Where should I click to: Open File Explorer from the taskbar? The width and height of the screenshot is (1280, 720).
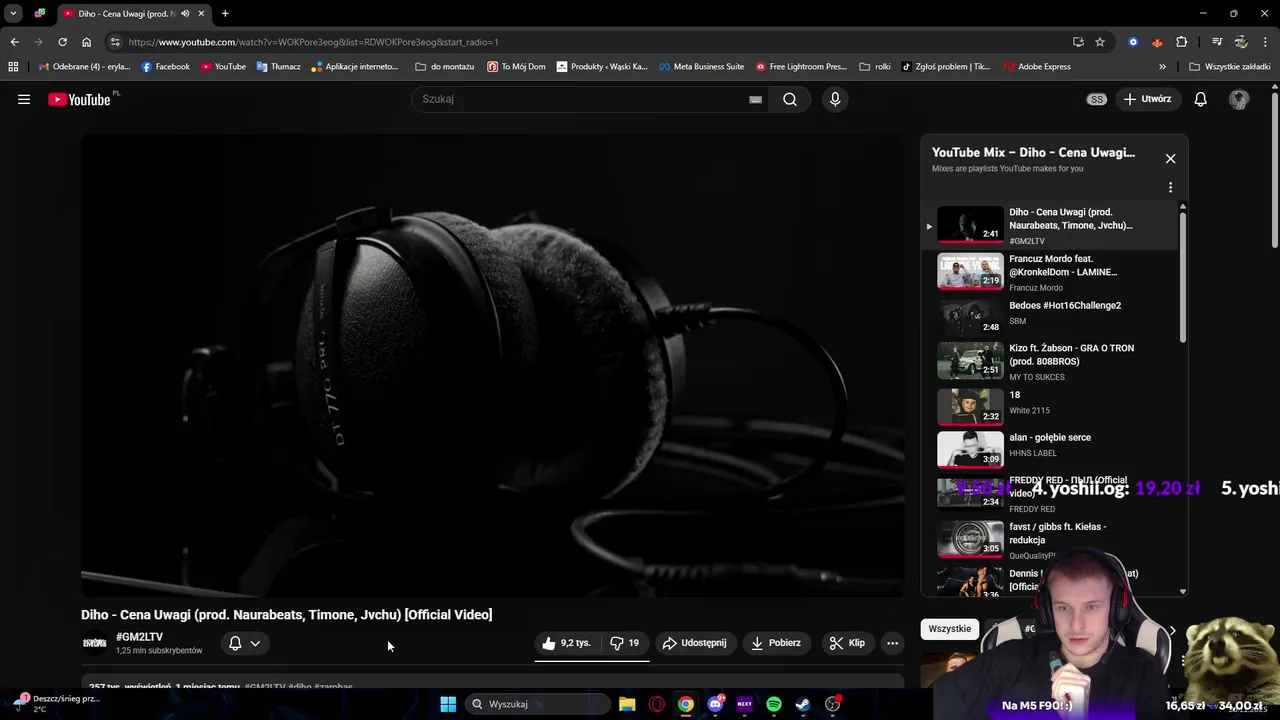click(627, 704)
